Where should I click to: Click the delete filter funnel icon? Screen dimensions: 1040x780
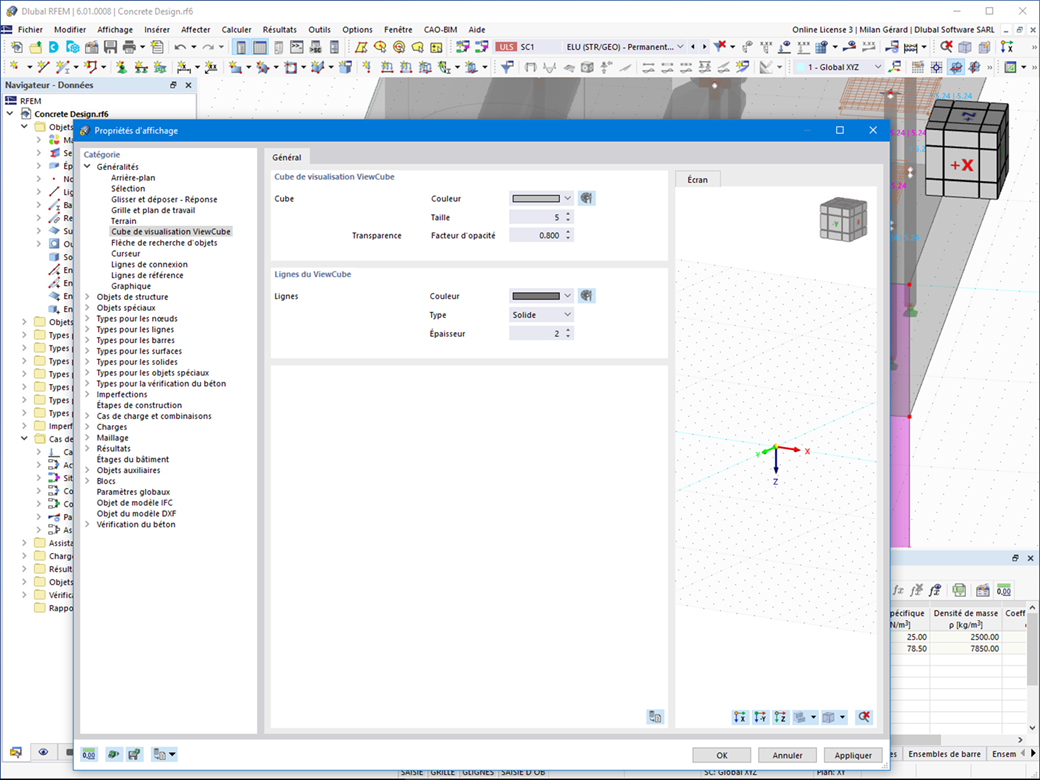[720, 46]
